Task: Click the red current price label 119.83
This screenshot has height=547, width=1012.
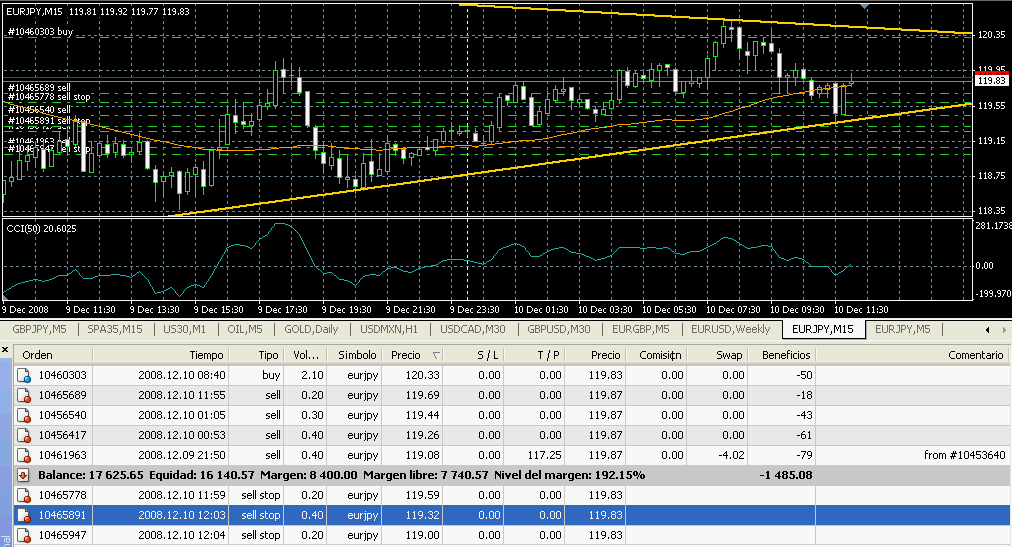Action: (991, 80)
